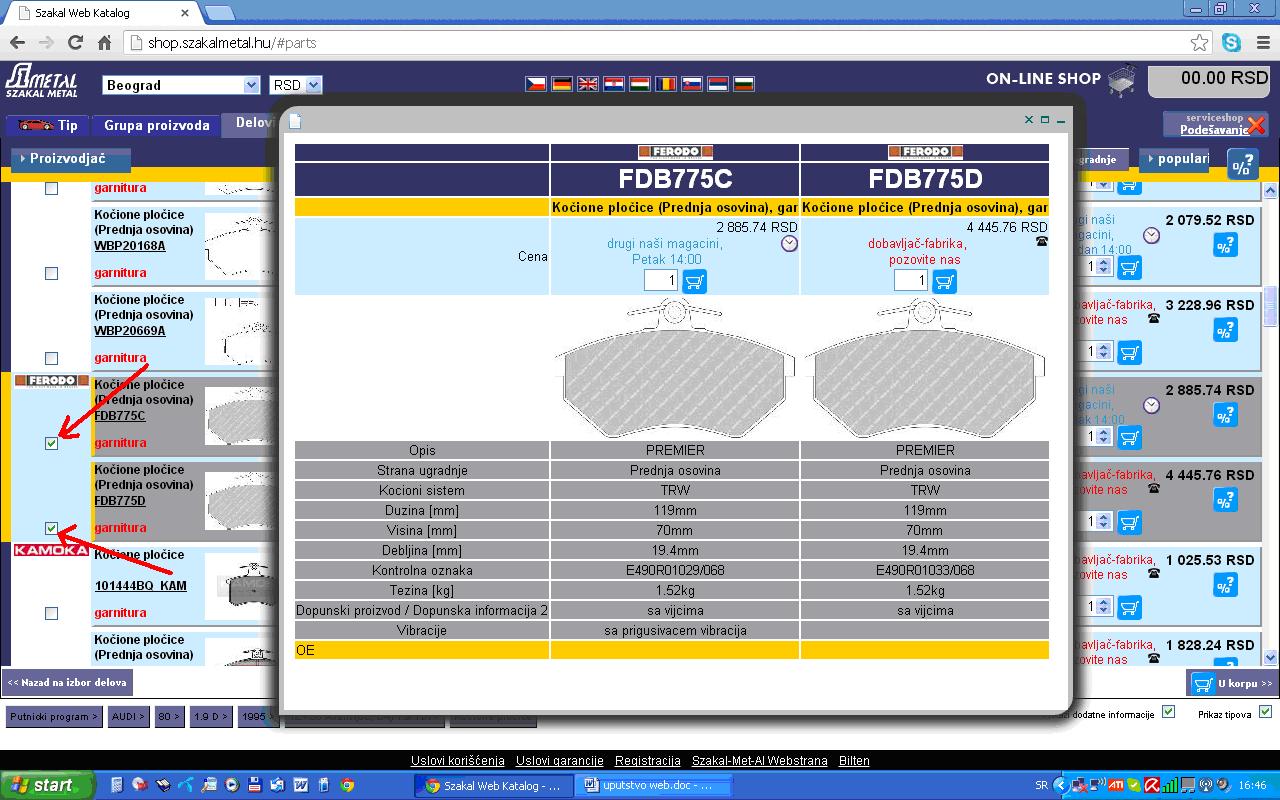This screenshot has height=800, width=1280.
Task: Switch language using the Bulgarian flag
Action: tap(744, 84)
